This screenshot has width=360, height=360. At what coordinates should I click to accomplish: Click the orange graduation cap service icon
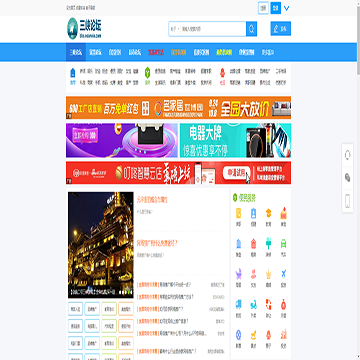click(x=268, y=213)
